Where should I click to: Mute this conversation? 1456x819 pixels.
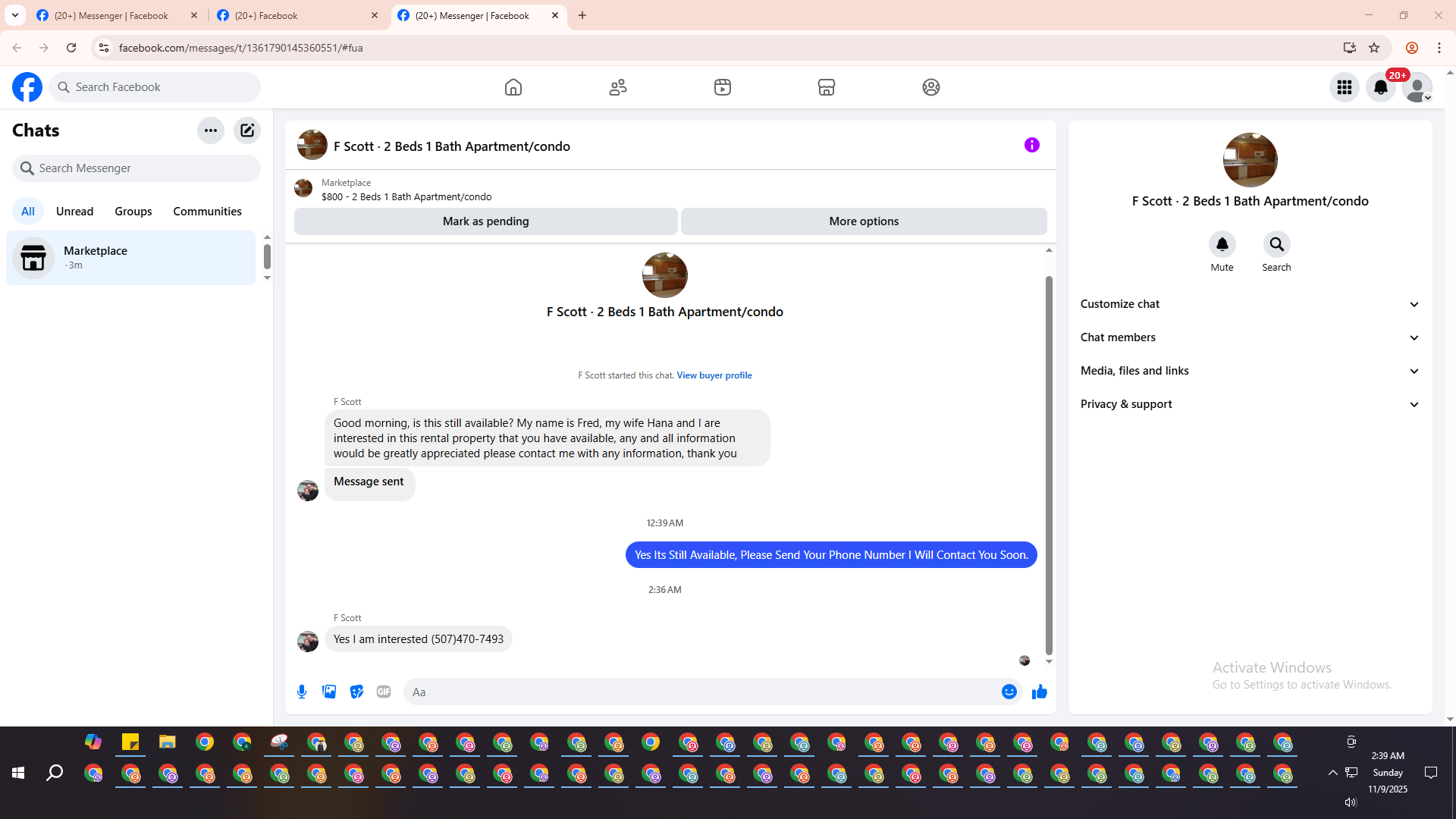tap(1222, 244)
